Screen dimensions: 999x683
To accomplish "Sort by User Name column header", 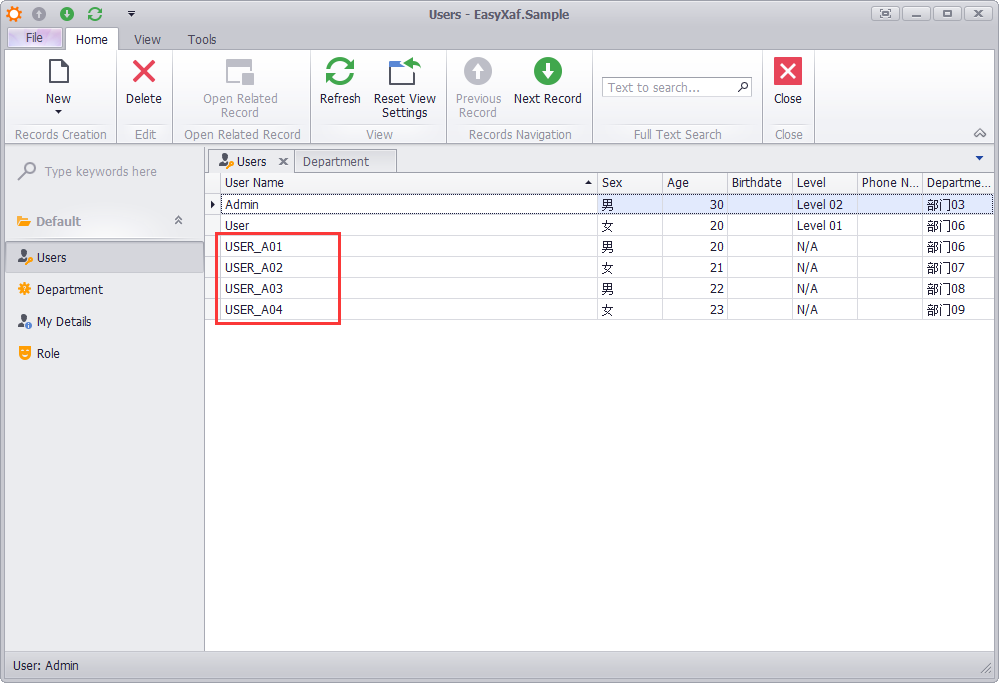I will [400, 183].
